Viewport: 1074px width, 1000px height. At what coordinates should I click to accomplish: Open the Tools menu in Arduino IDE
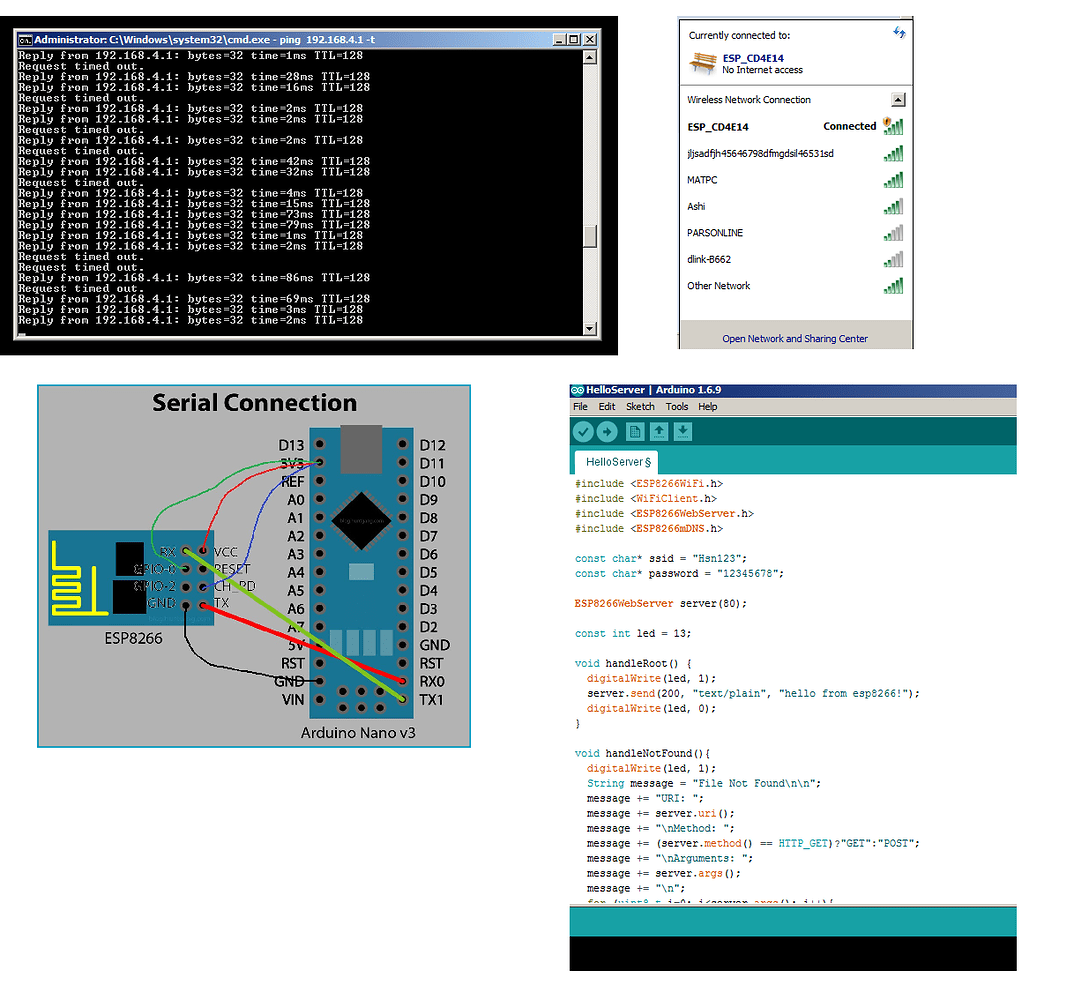676,407
